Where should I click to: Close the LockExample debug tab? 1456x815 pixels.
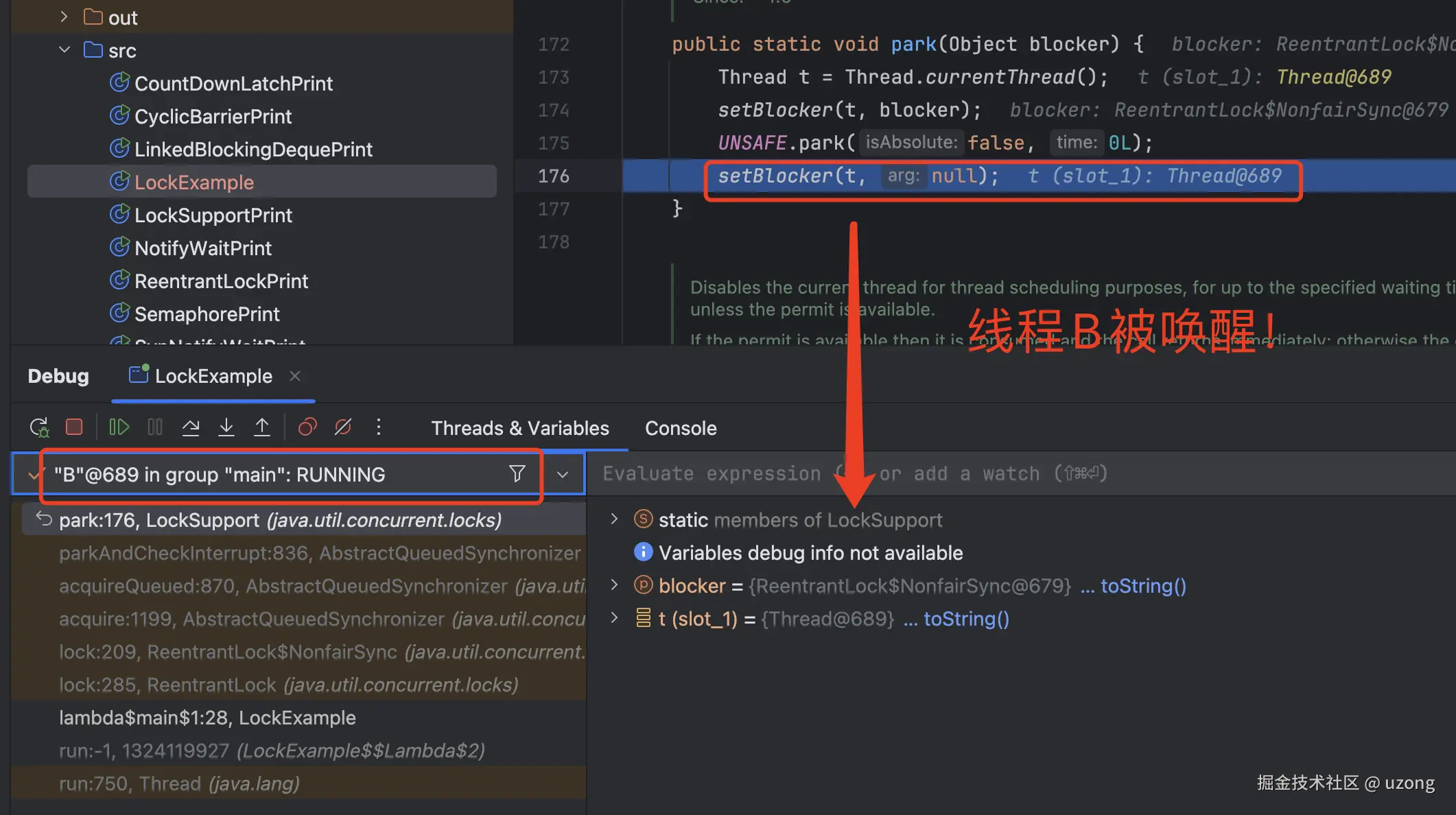coord(295,376)
